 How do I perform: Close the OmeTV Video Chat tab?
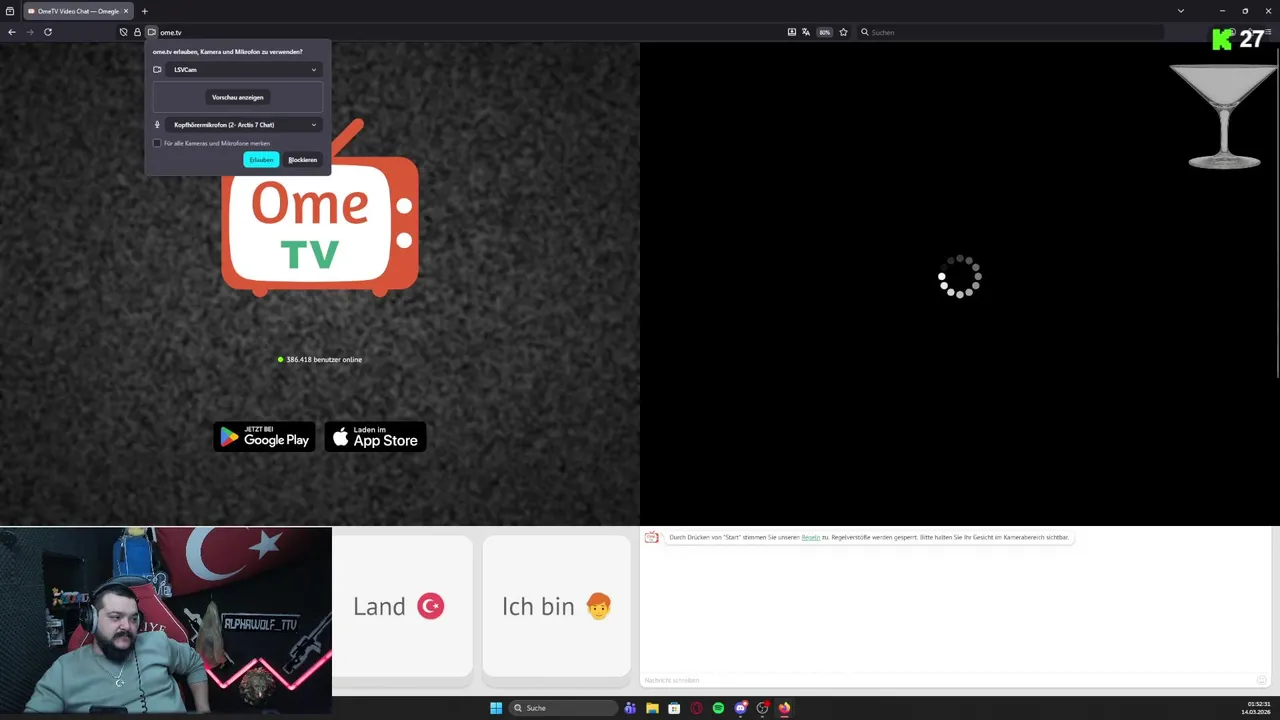coord(126,11)
